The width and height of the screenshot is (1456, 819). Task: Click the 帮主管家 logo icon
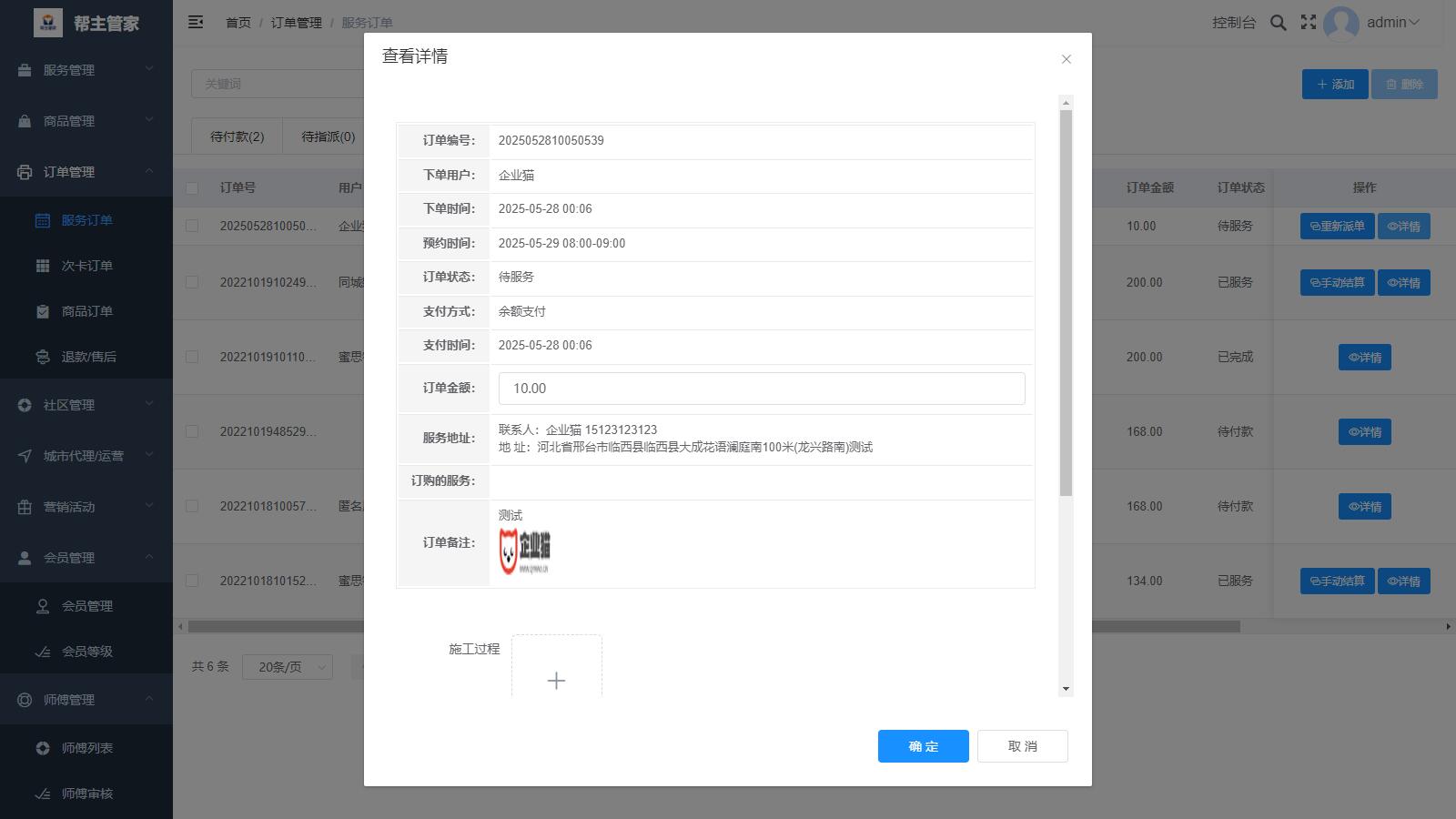click(48, 23)
